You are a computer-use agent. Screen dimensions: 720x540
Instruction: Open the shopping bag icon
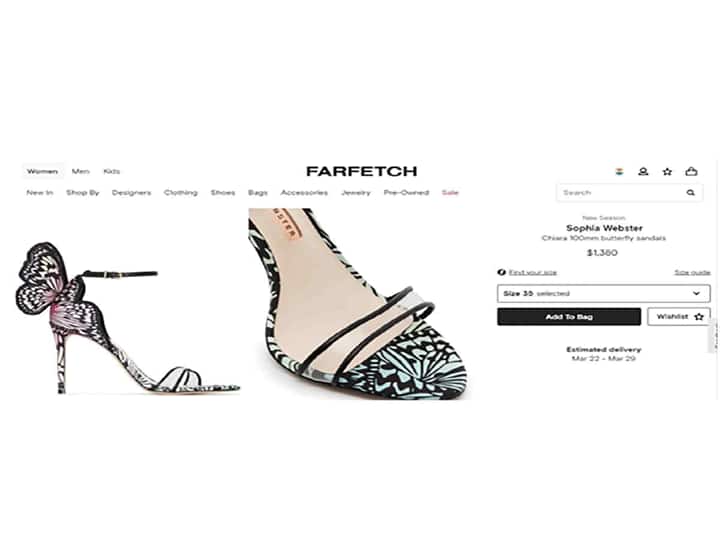coord(691,171)
